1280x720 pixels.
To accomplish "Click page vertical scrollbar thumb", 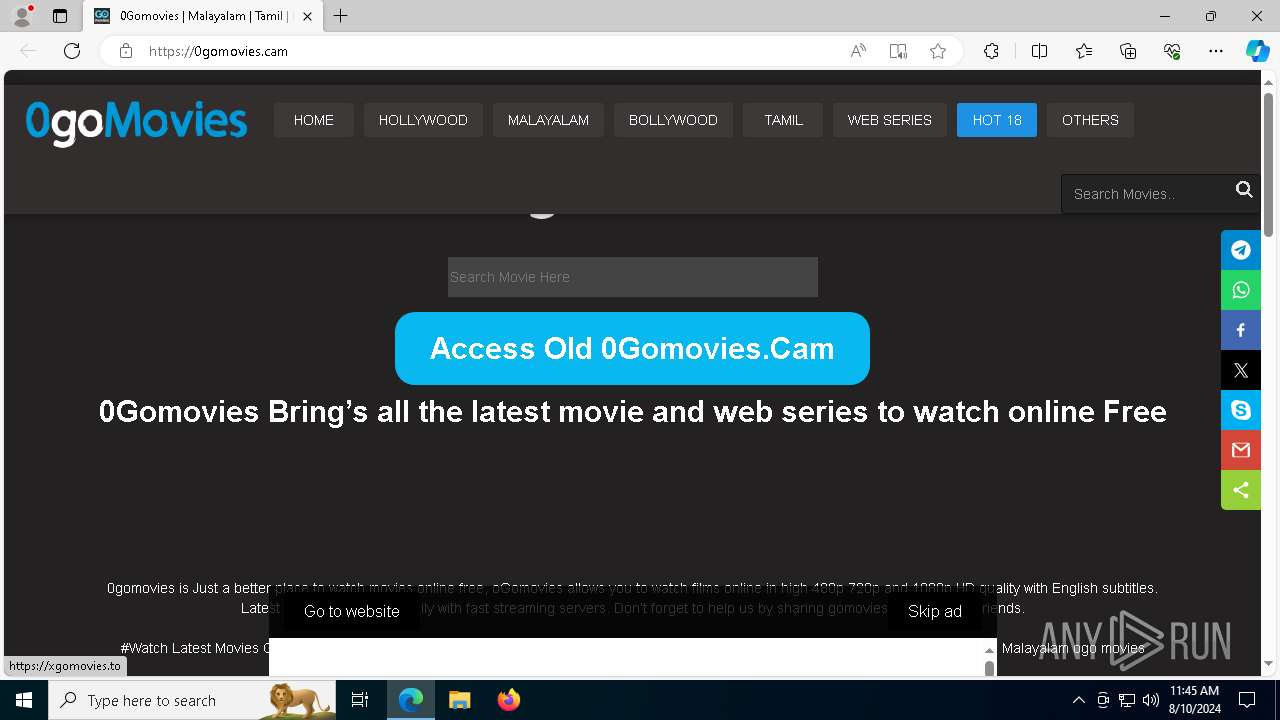I will [x=1269, y=165].
